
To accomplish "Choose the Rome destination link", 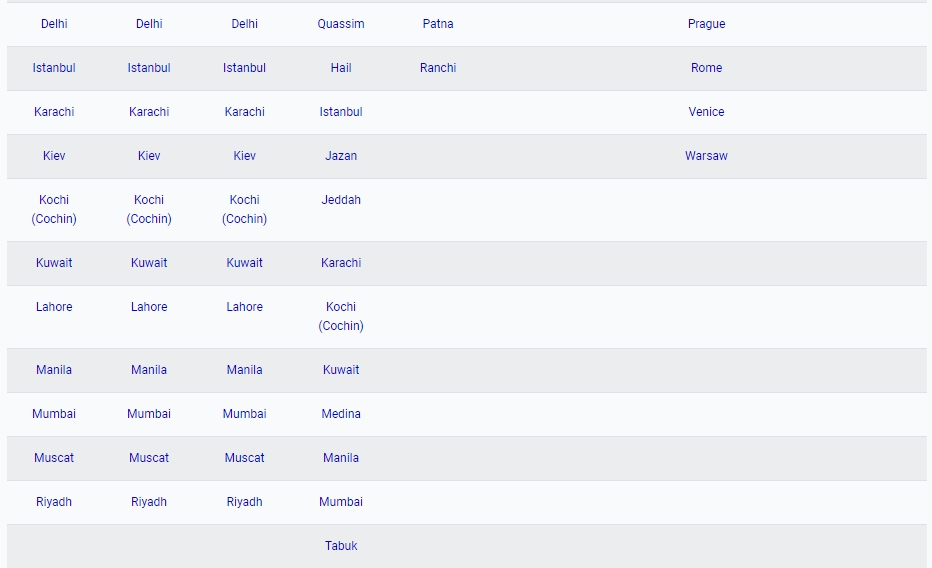I will (x=706, y=68).
